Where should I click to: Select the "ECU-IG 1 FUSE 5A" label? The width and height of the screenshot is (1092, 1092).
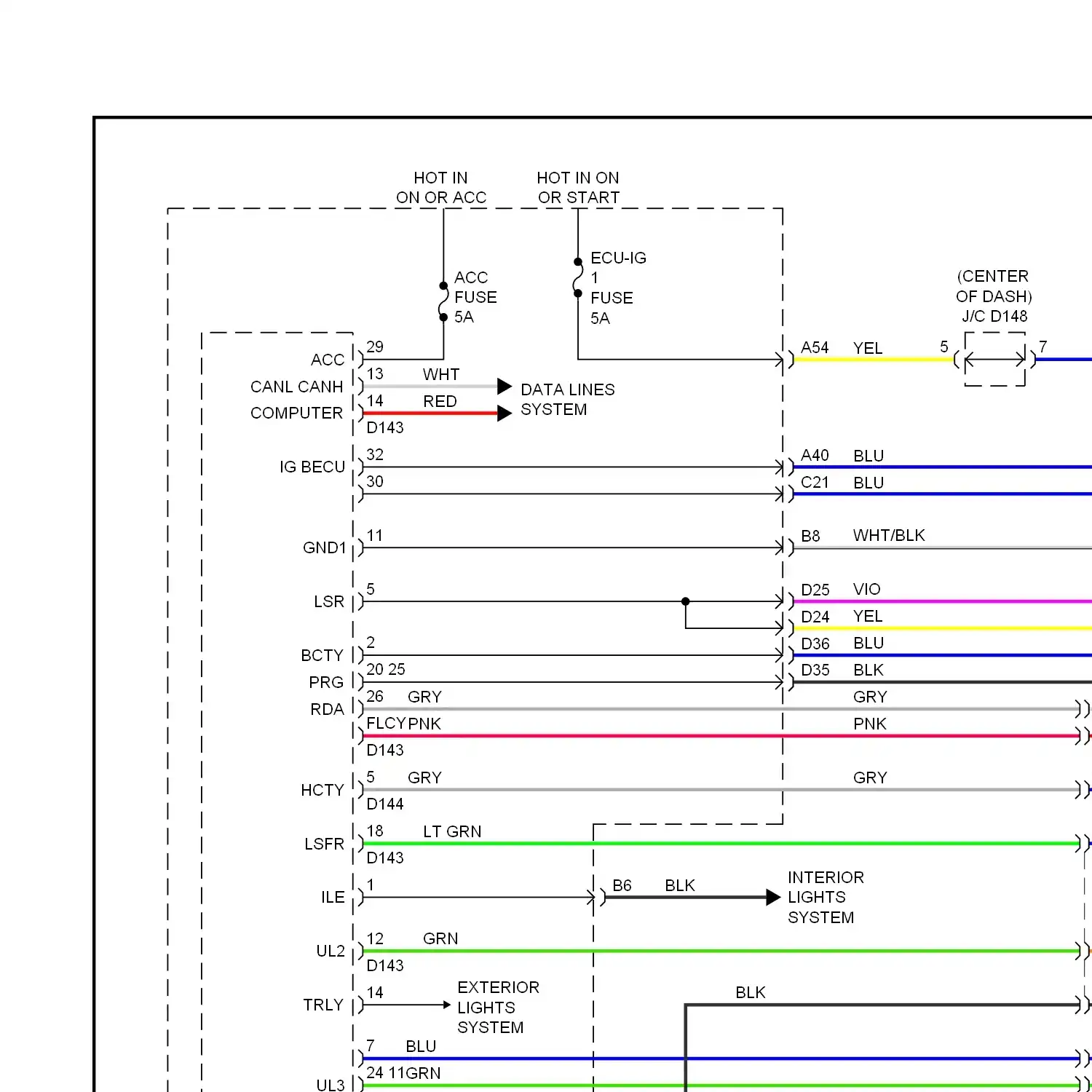pyautogui.click(x=618, y=288)
